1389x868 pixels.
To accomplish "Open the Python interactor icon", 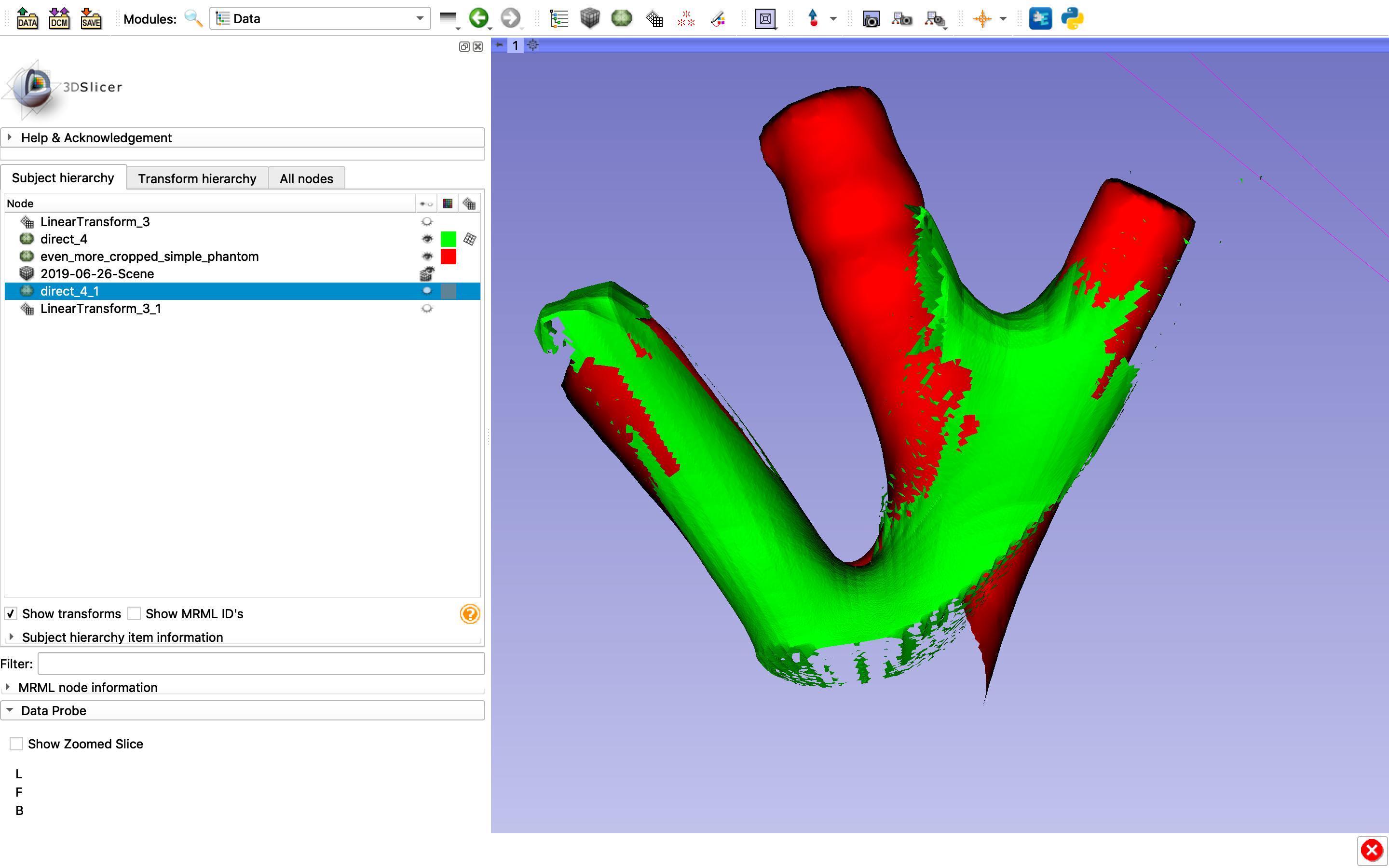I will (1072, 18).
